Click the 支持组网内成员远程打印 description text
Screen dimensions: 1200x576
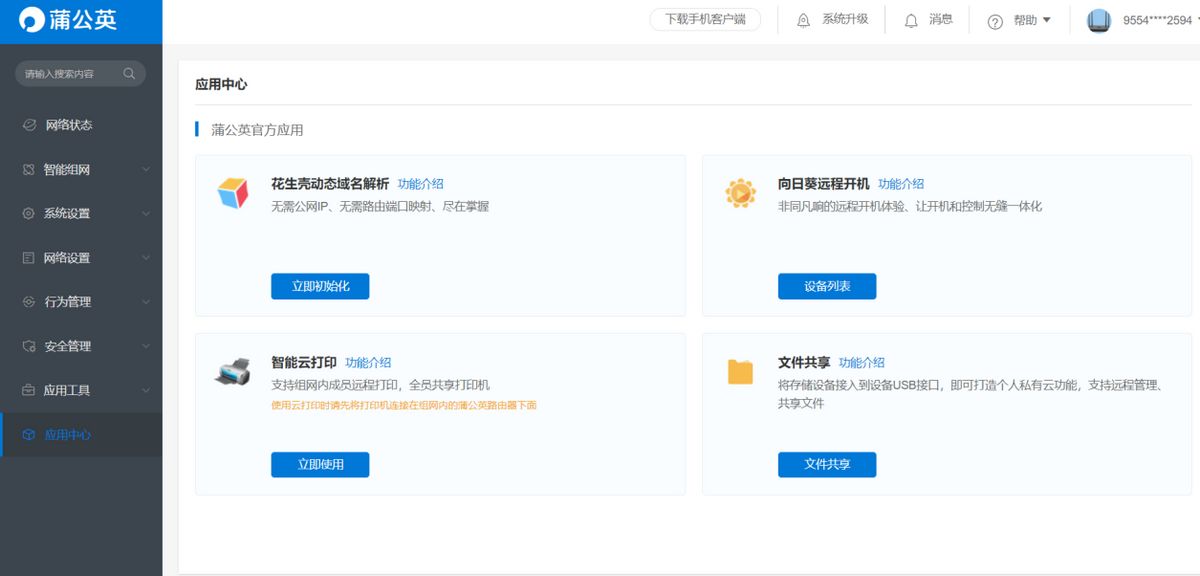[380, 385]
